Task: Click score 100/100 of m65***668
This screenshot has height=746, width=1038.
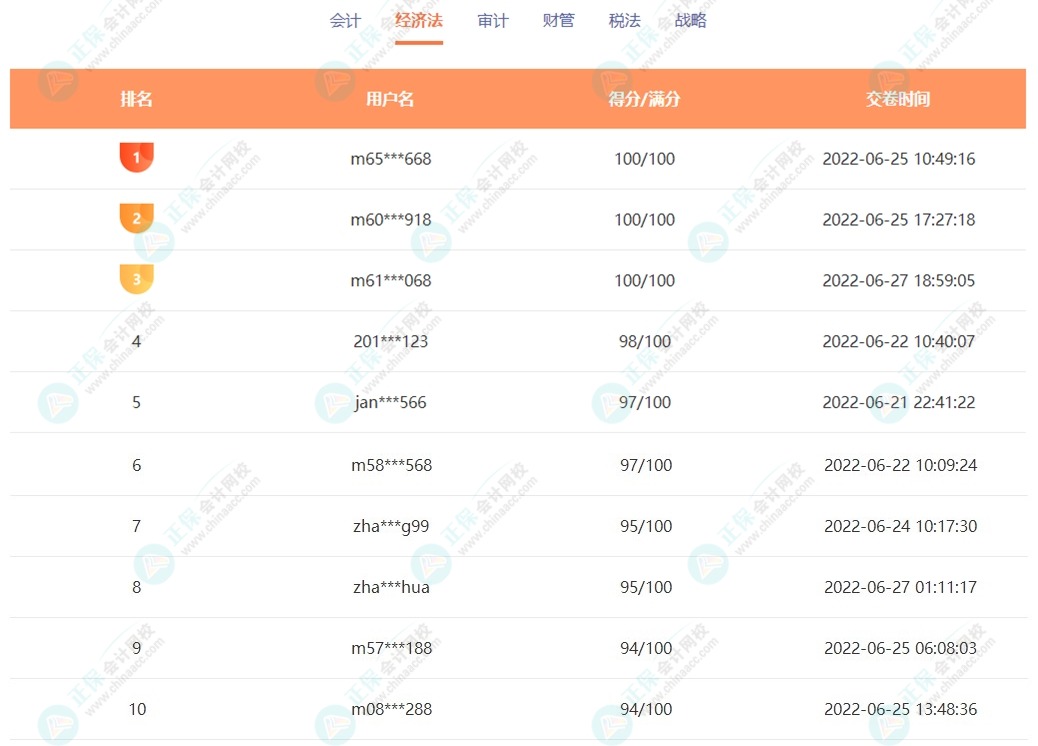Action: click(x=645, y=159)
